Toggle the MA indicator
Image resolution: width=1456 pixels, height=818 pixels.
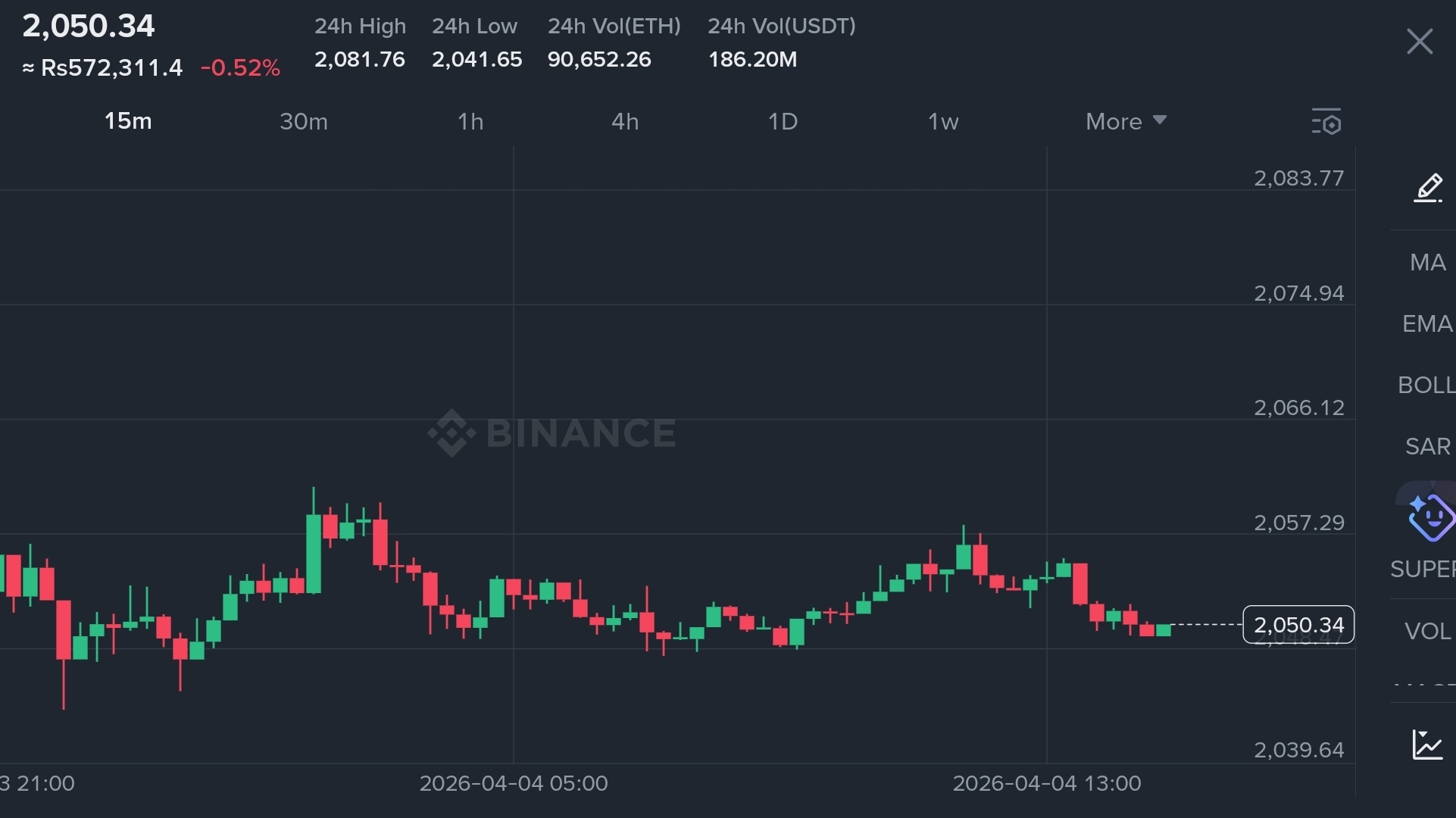1427,263
